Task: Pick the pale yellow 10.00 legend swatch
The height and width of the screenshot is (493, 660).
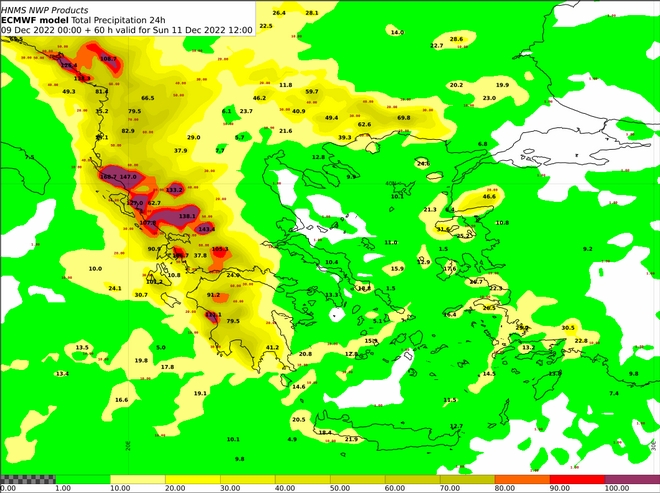Action: point(137,479)
